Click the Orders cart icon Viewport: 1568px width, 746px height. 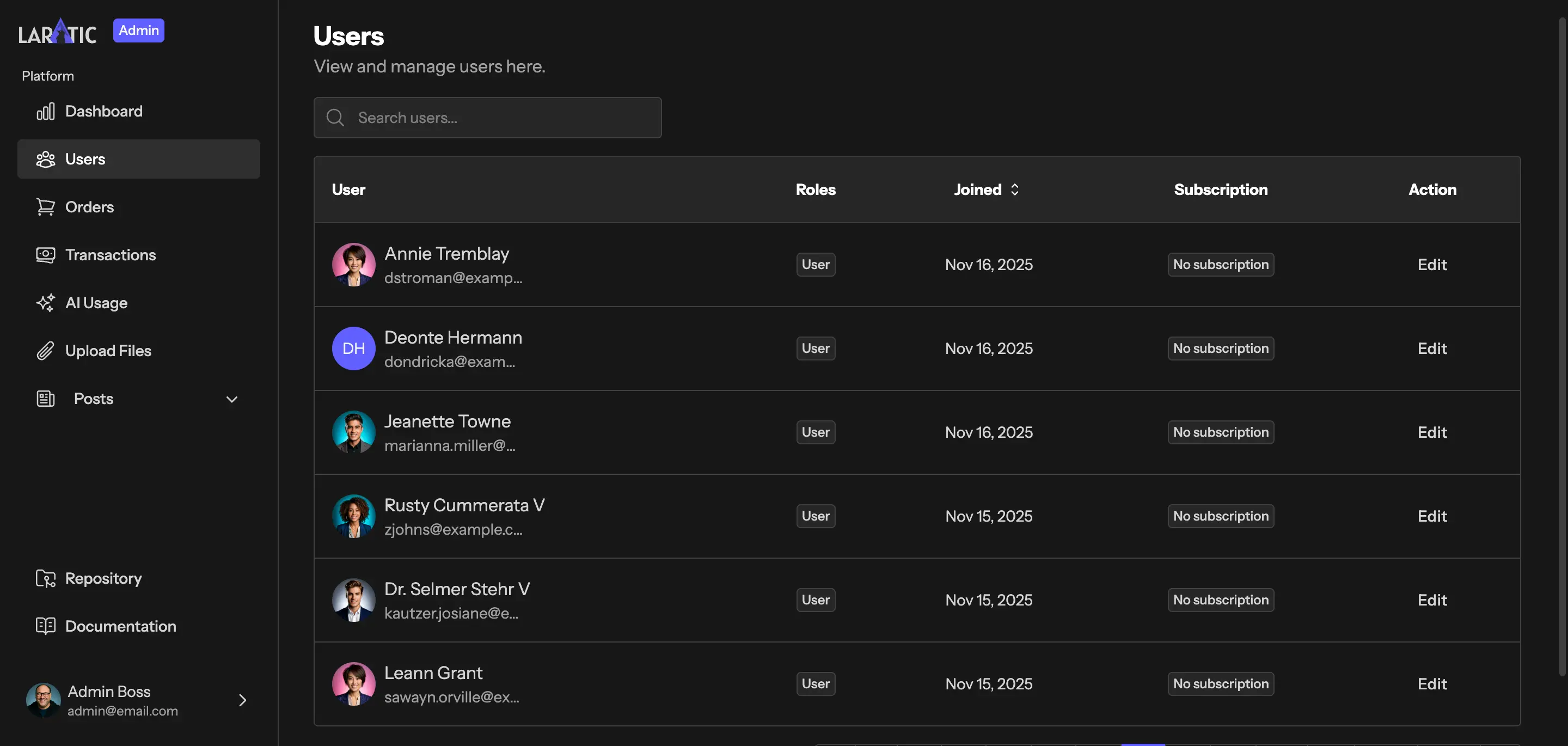pyautogui.click(x=46, y=206)
